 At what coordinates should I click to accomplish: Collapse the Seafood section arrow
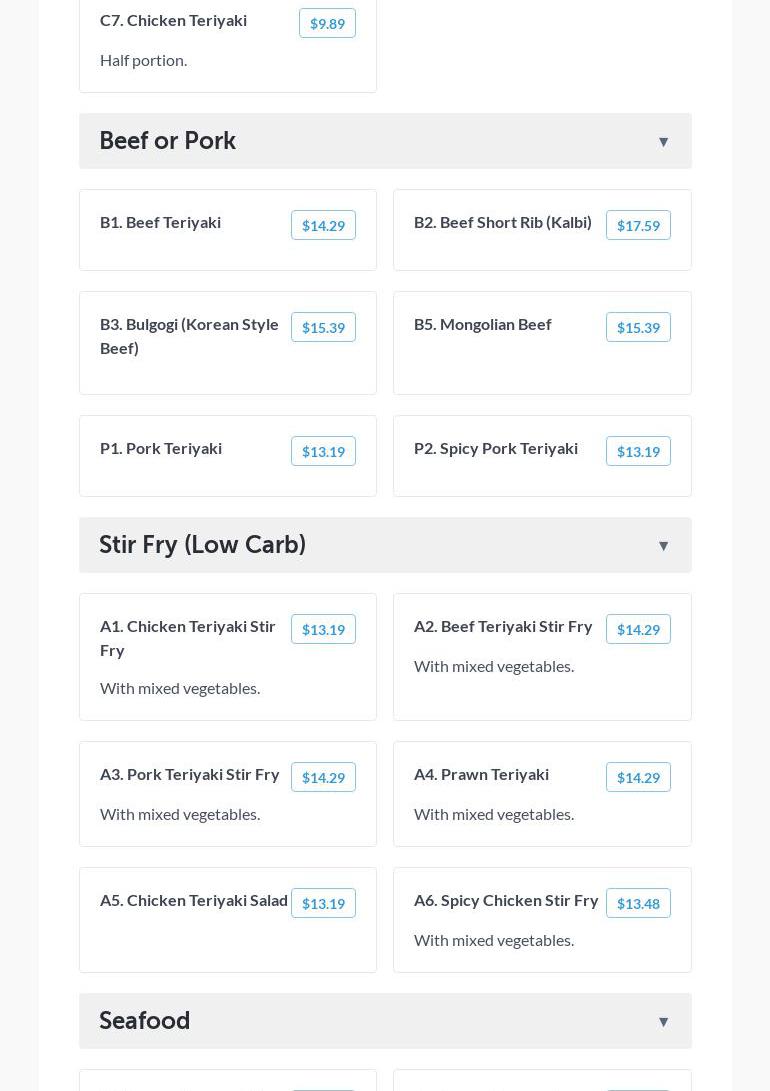click(663, 1022)
